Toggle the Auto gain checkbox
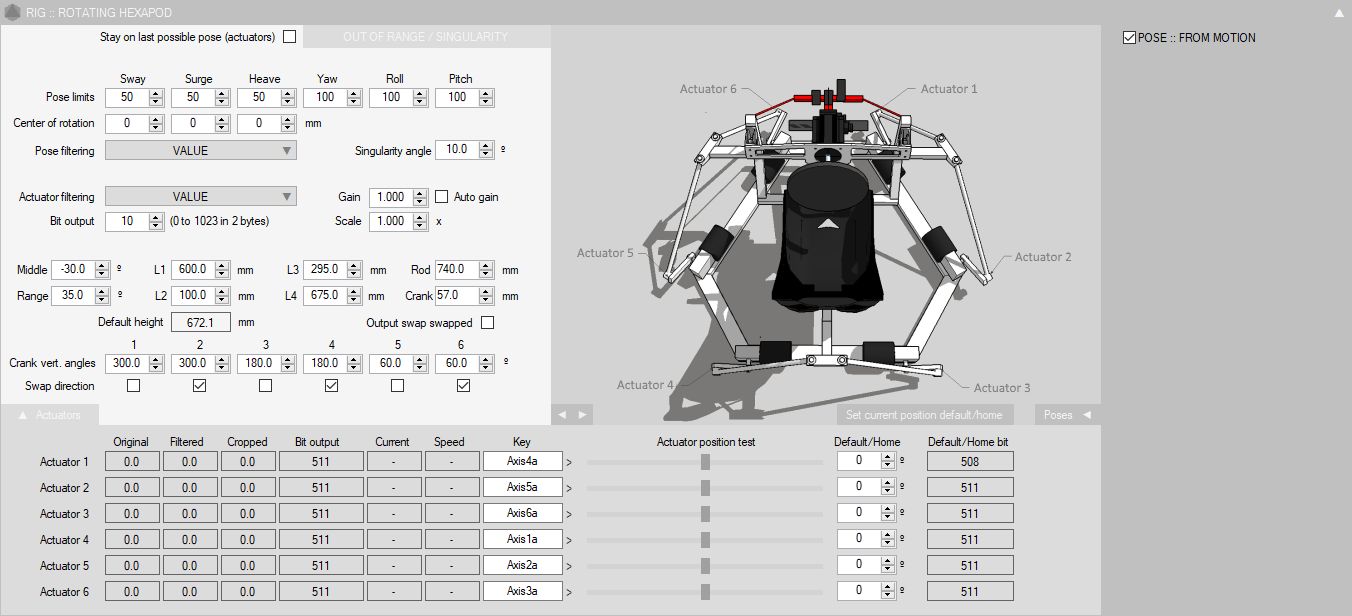This screenshot has height=616, width=1352. pyautogui.click(x=441, y=197)
